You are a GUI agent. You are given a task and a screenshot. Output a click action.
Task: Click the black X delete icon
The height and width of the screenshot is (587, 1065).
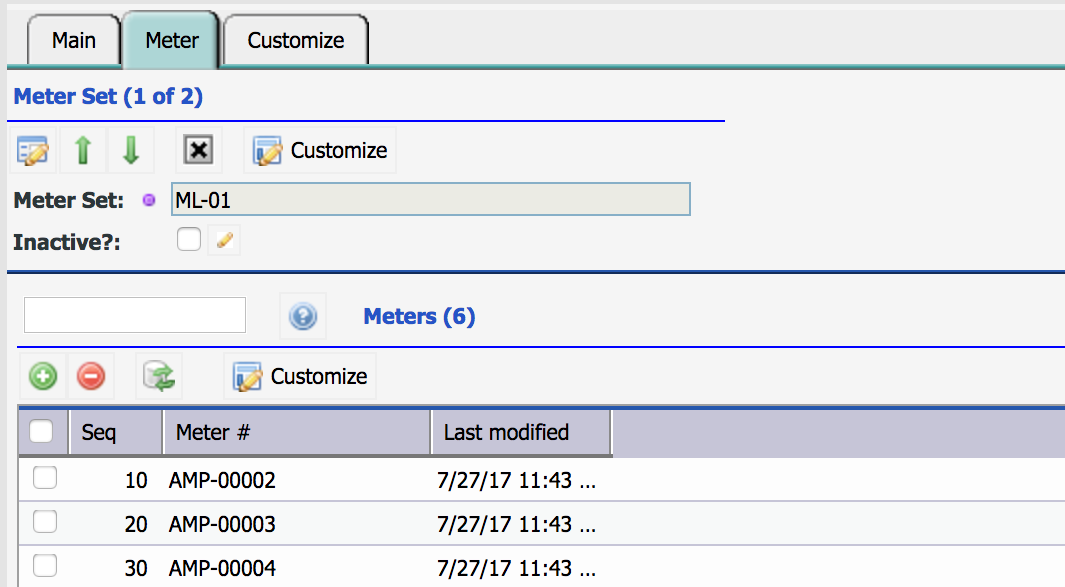(x=198, y=150)
